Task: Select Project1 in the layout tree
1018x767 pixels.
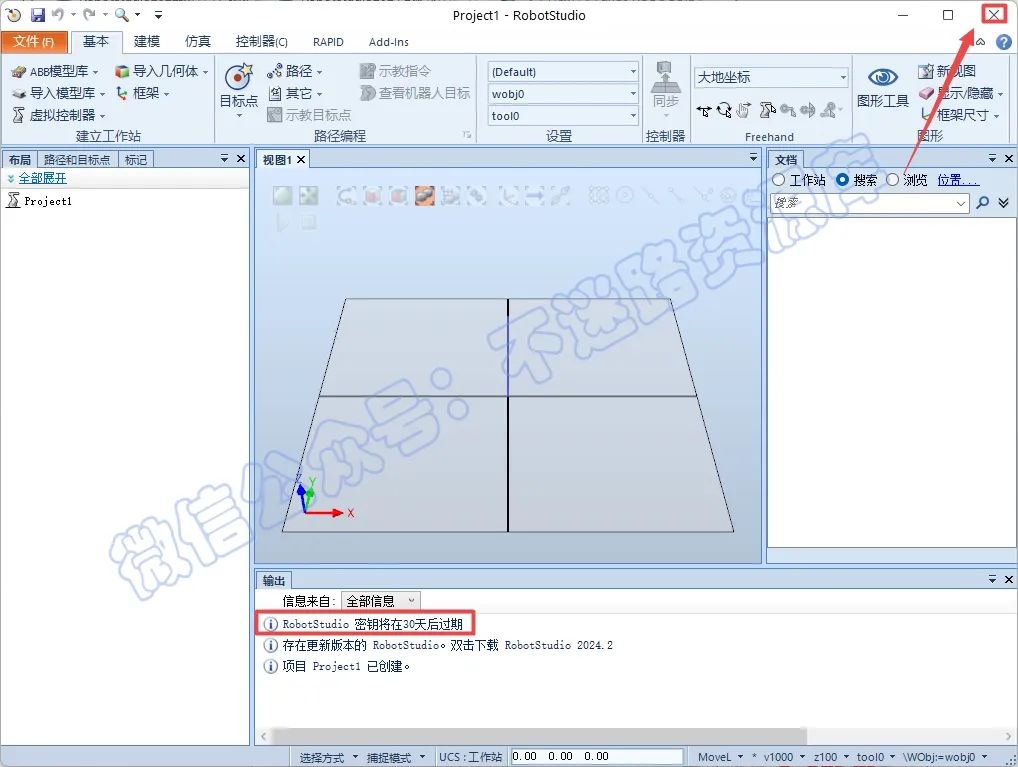Action: click(47, 201)
